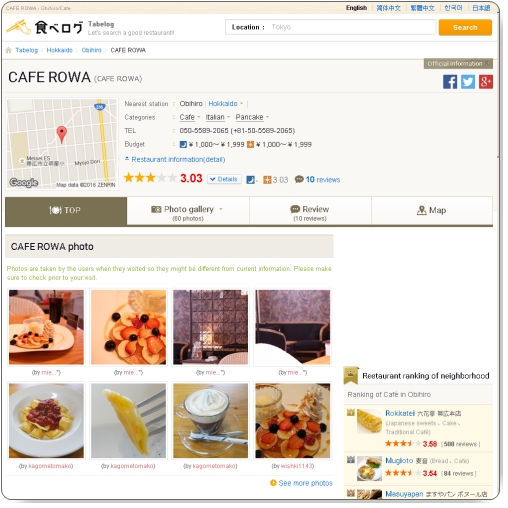508x508 pixels.
Task: Click the dinner moon rating icon
Action: pos(250,180)
